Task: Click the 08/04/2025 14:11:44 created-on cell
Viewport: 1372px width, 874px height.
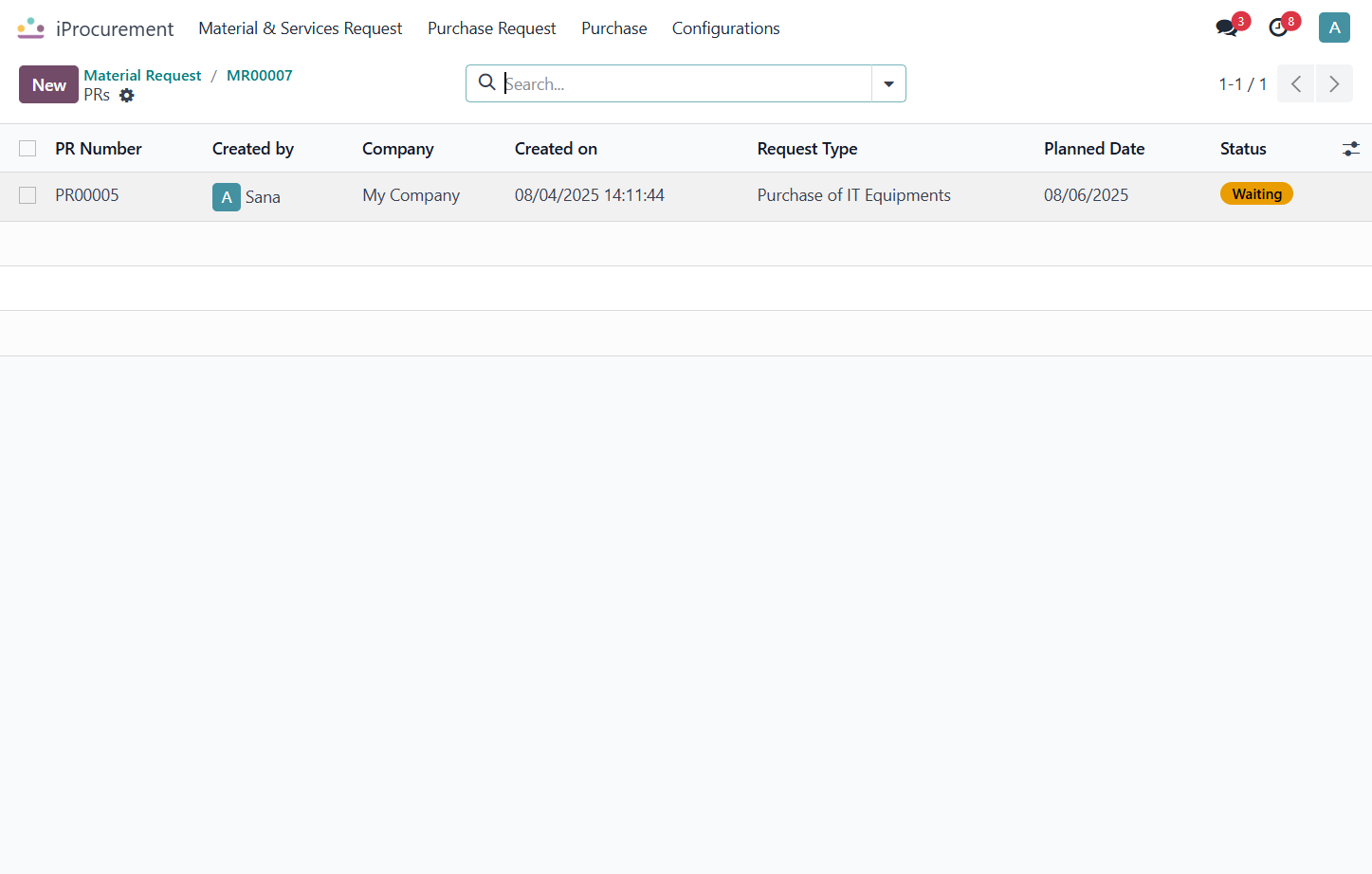Action: coord(590,195)
